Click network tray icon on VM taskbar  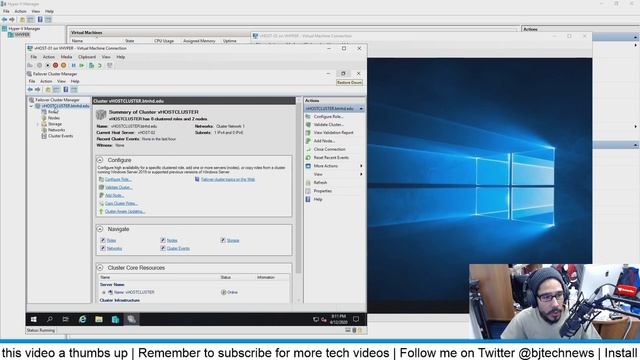coord(316,320)
